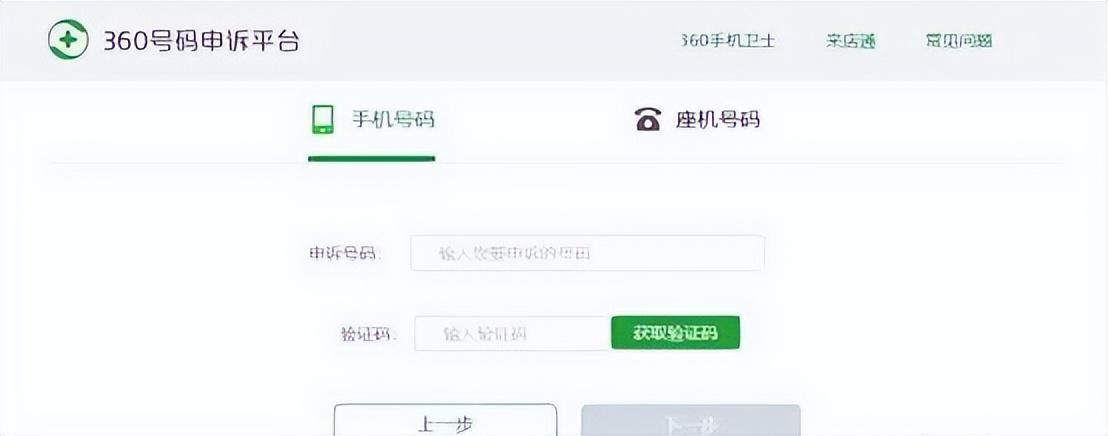Click the landline telephone icon beside 座机号码
The height and width of the screenshot is (436, 1108).
click(x=648, y=120)
